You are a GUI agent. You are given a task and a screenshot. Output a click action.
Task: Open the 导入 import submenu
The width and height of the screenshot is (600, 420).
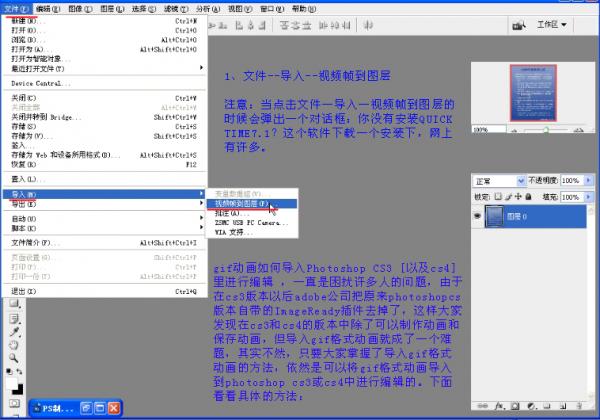(x=105, y=194)
